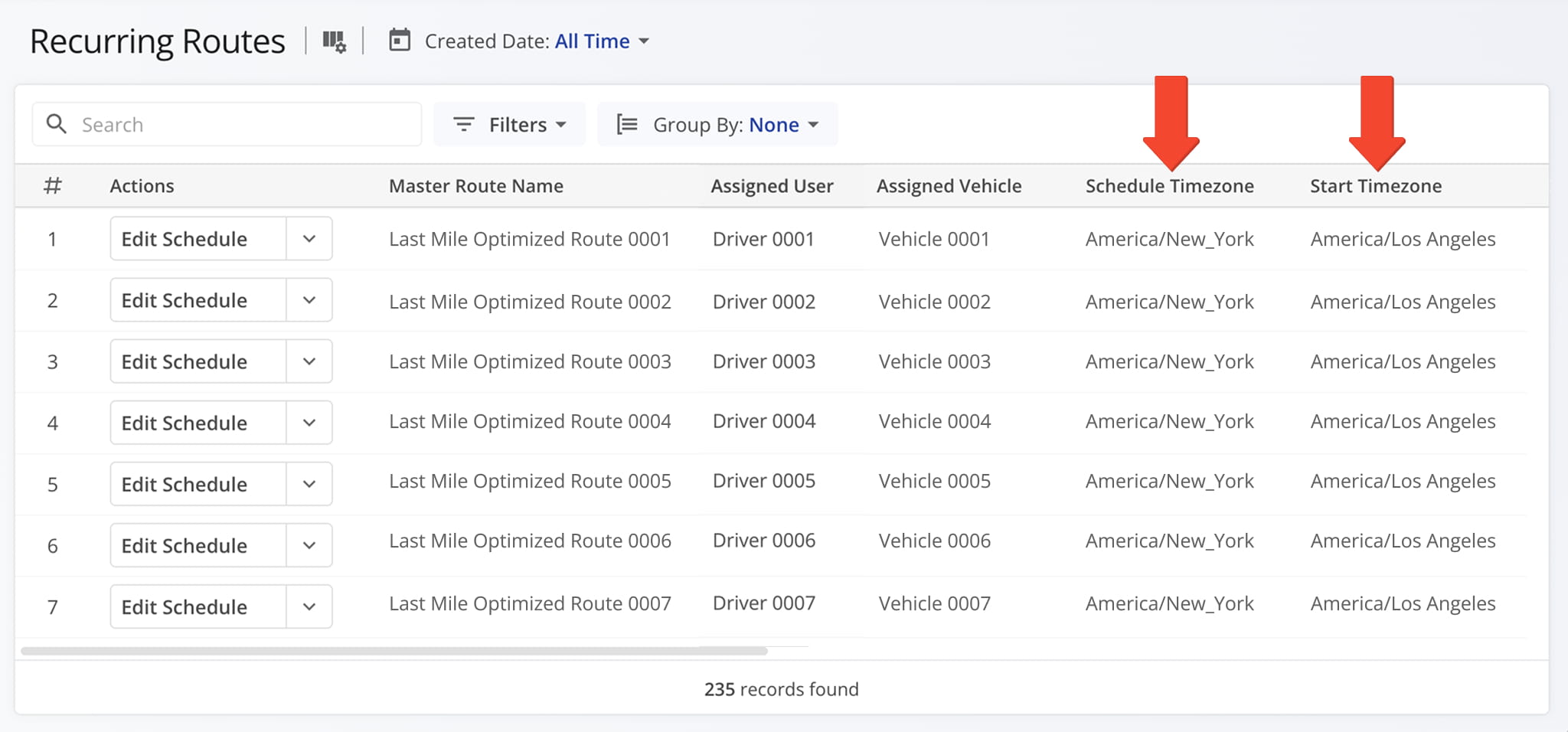Click the search magnifier icon
The height and width of the screenshot is (732, 1568).
point(57,124)
